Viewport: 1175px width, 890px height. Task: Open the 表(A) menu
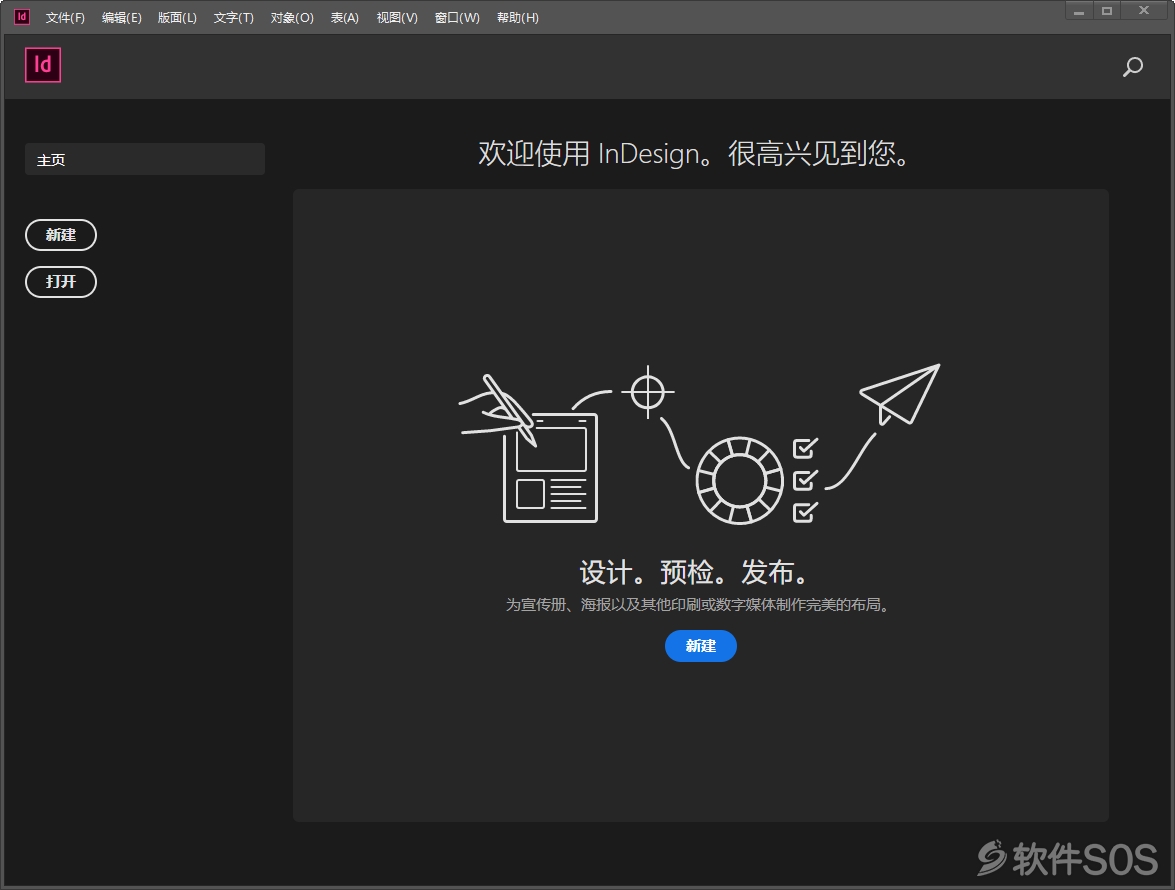(x=345, y=17)
